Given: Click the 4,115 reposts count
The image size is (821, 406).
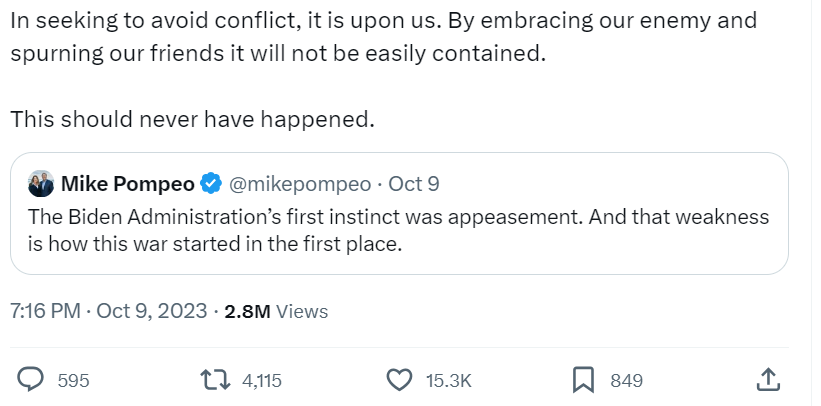Looking at the screenshot, I should 262,381.
